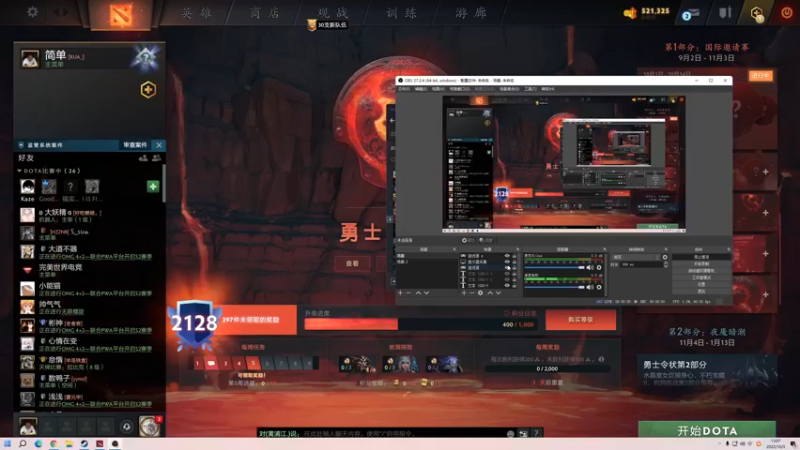Toggle lock on first OBS source row

(514, 256)
